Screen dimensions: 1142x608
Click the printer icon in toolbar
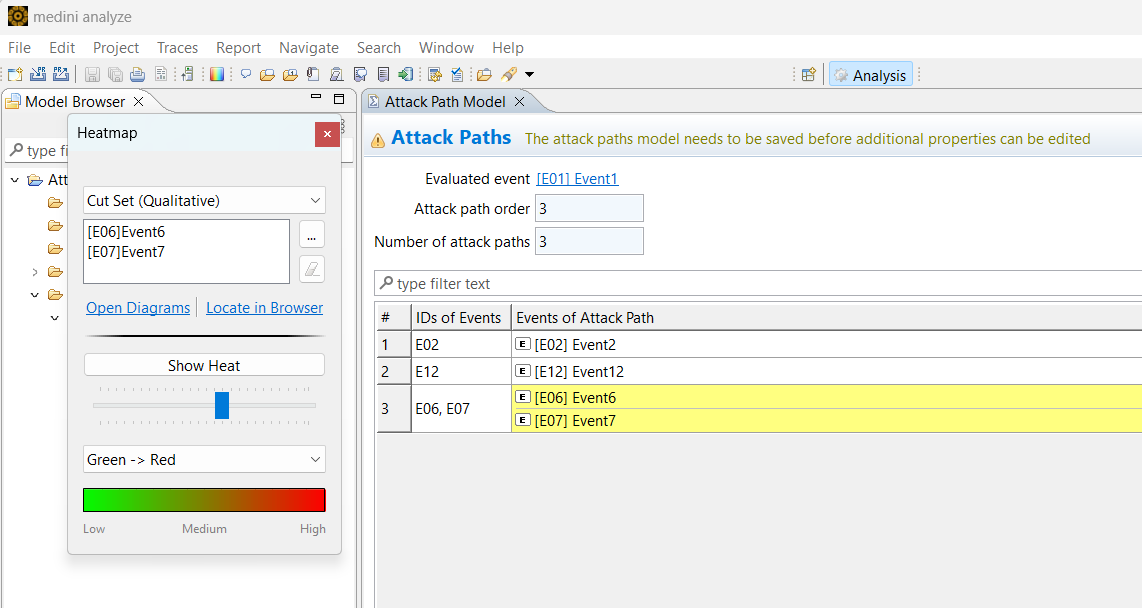(x=137, y=74)
